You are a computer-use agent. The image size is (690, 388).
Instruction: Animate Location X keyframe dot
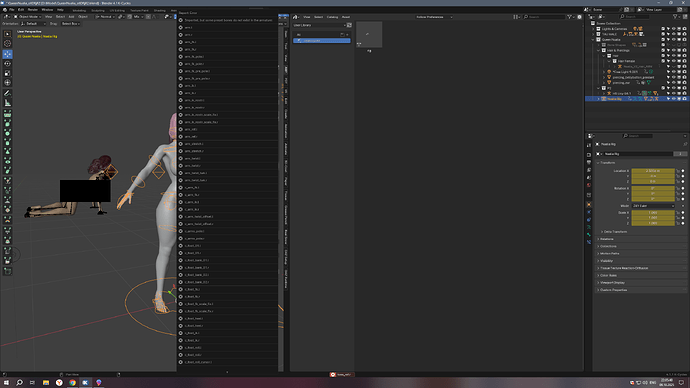683,171
